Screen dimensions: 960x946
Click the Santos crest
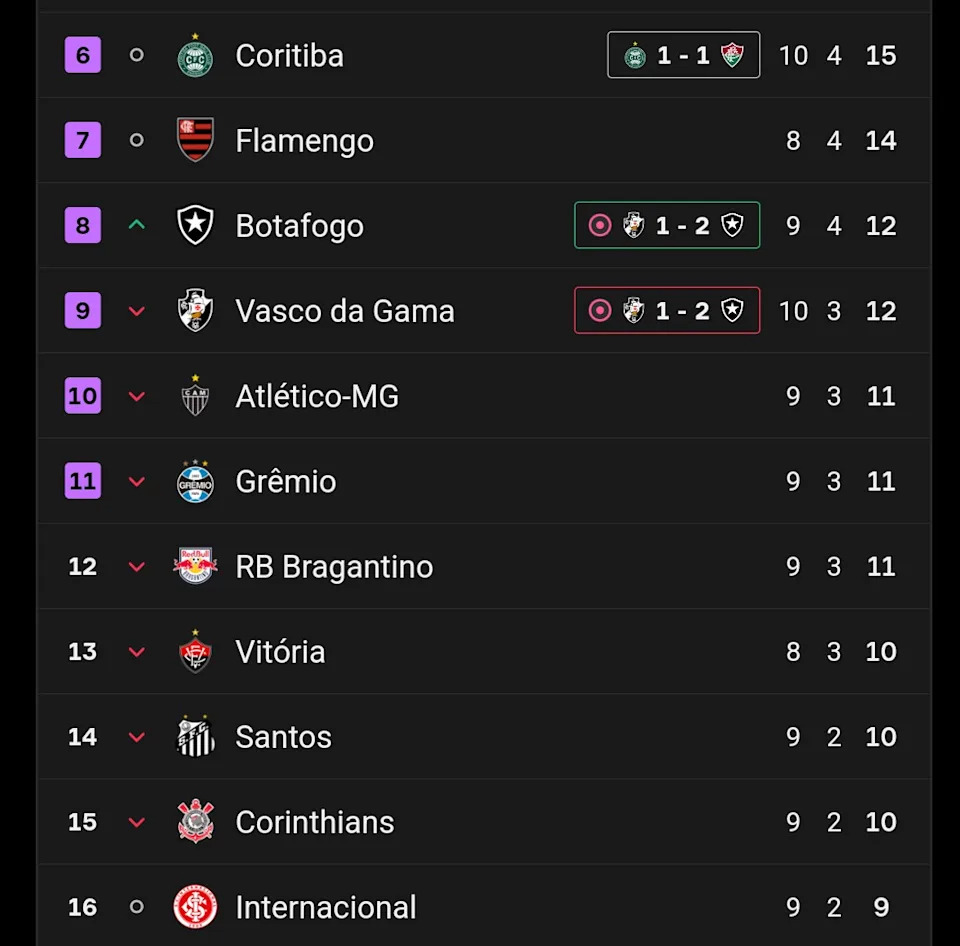195,737
